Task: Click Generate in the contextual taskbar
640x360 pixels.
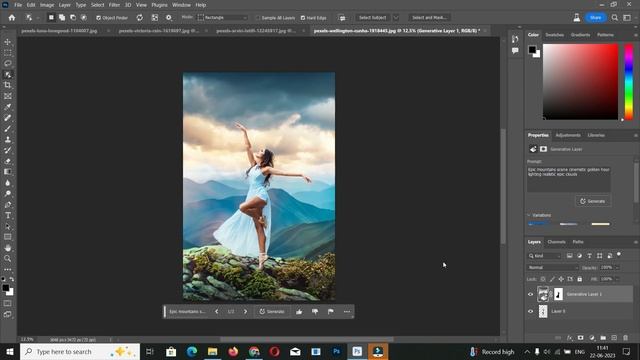Action: [272, 311]
